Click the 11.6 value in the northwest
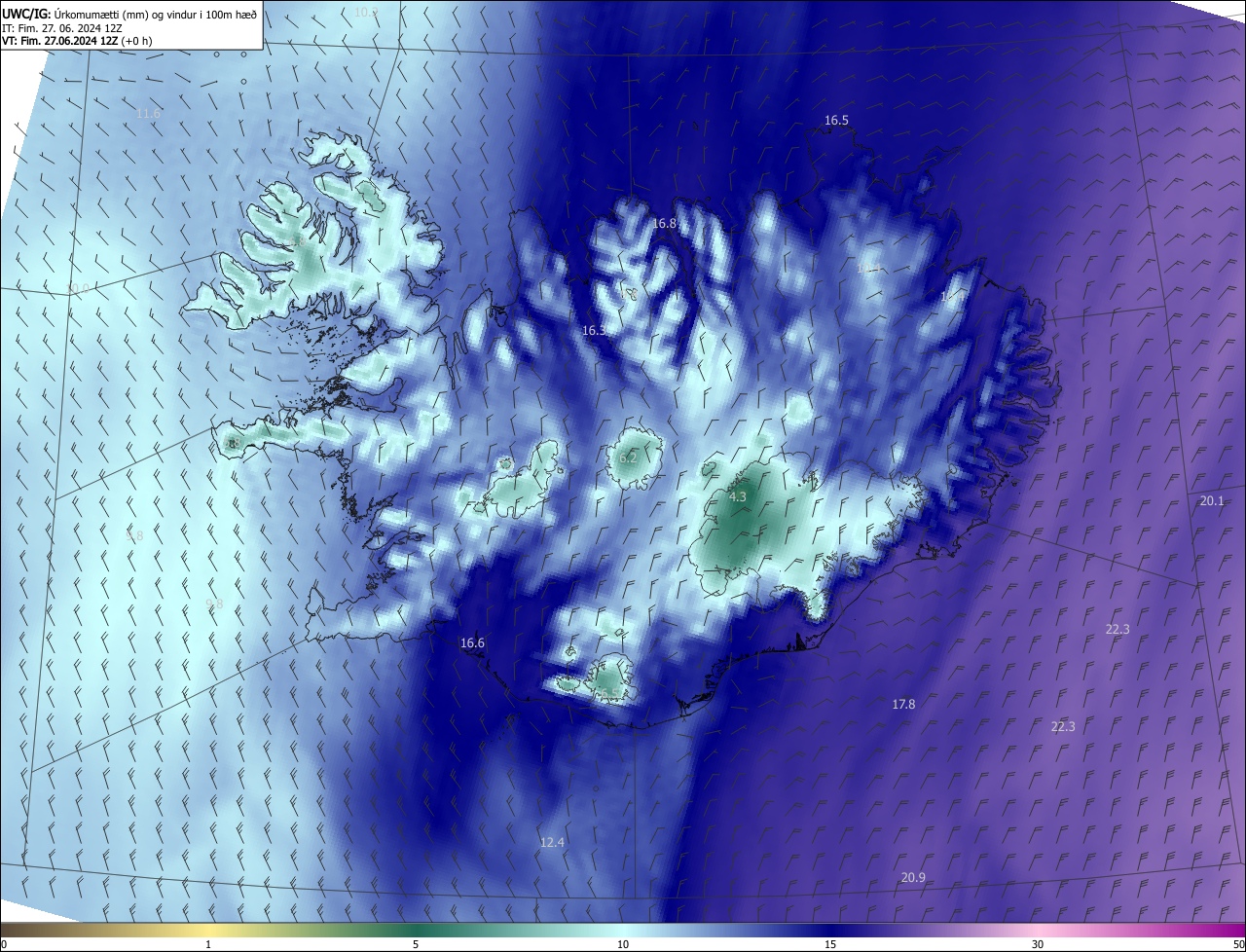Image resolution: width=1246 pixels, height=952 pixels. coord(148,114)
